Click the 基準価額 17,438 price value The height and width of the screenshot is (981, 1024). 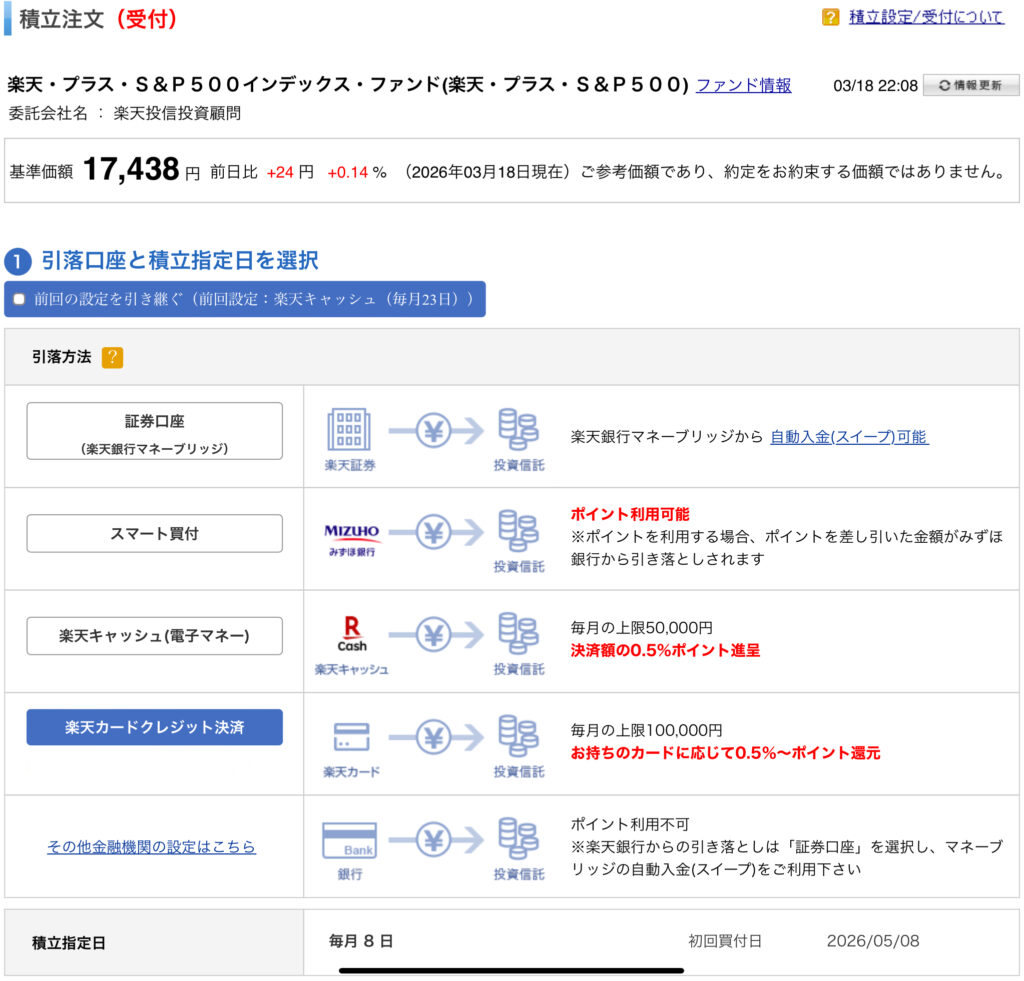131,169
